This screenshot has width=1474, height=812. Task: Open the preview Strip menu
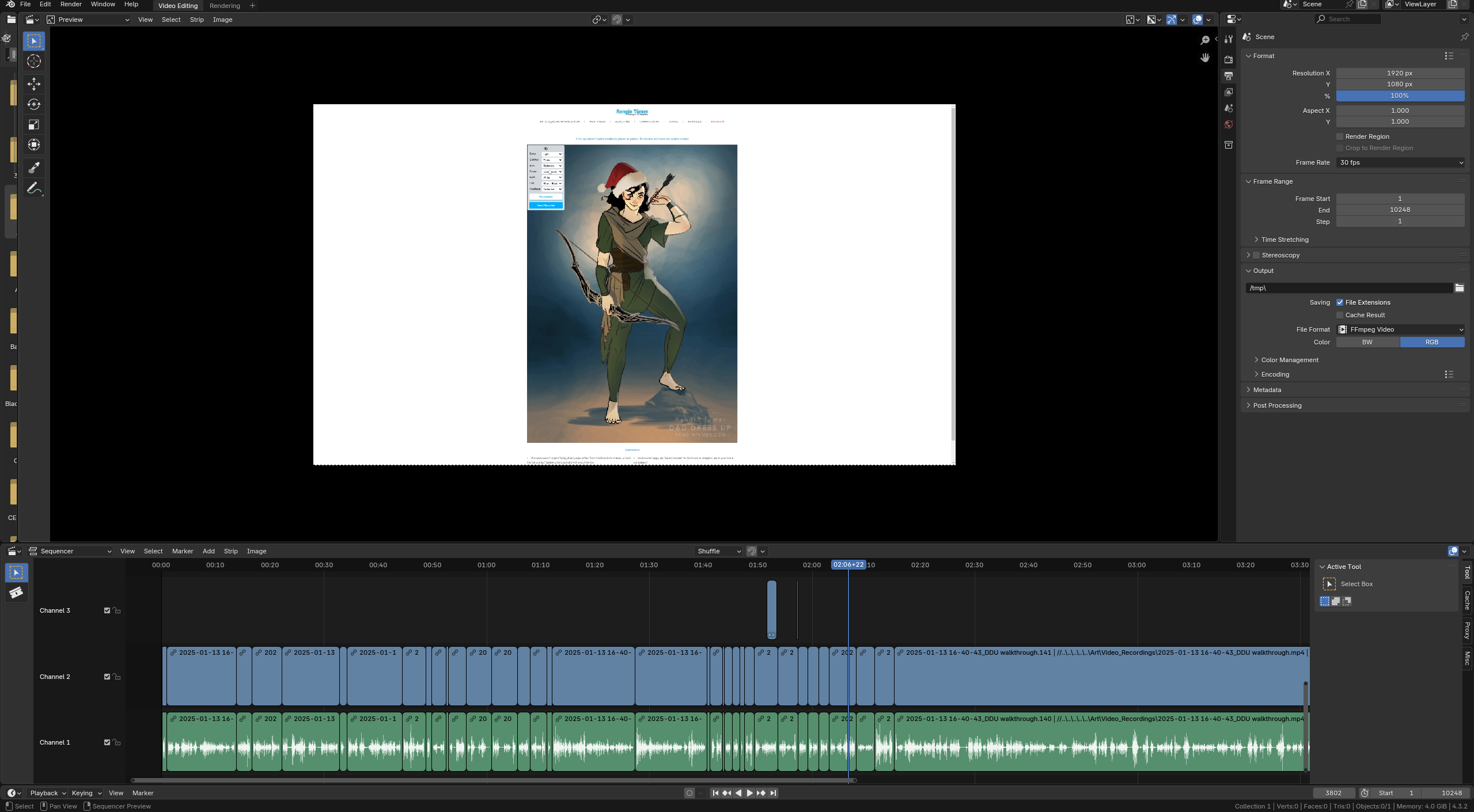click(196, 20)
